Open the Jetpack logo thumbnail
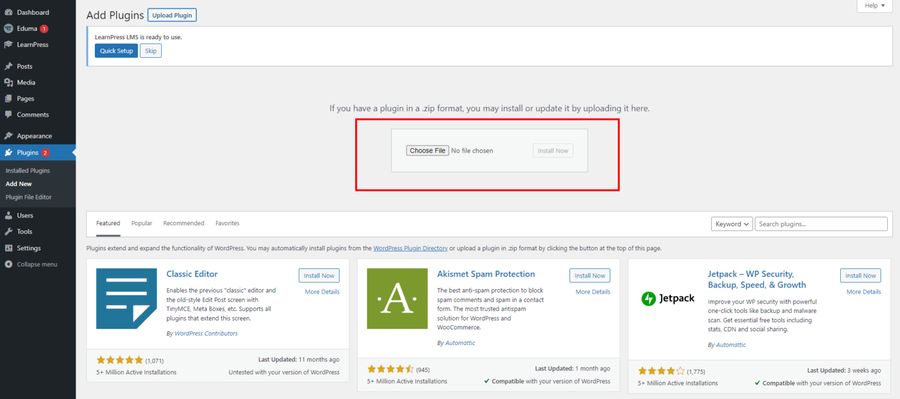This screenshot has width=900, height=399. tap(668, 299)
